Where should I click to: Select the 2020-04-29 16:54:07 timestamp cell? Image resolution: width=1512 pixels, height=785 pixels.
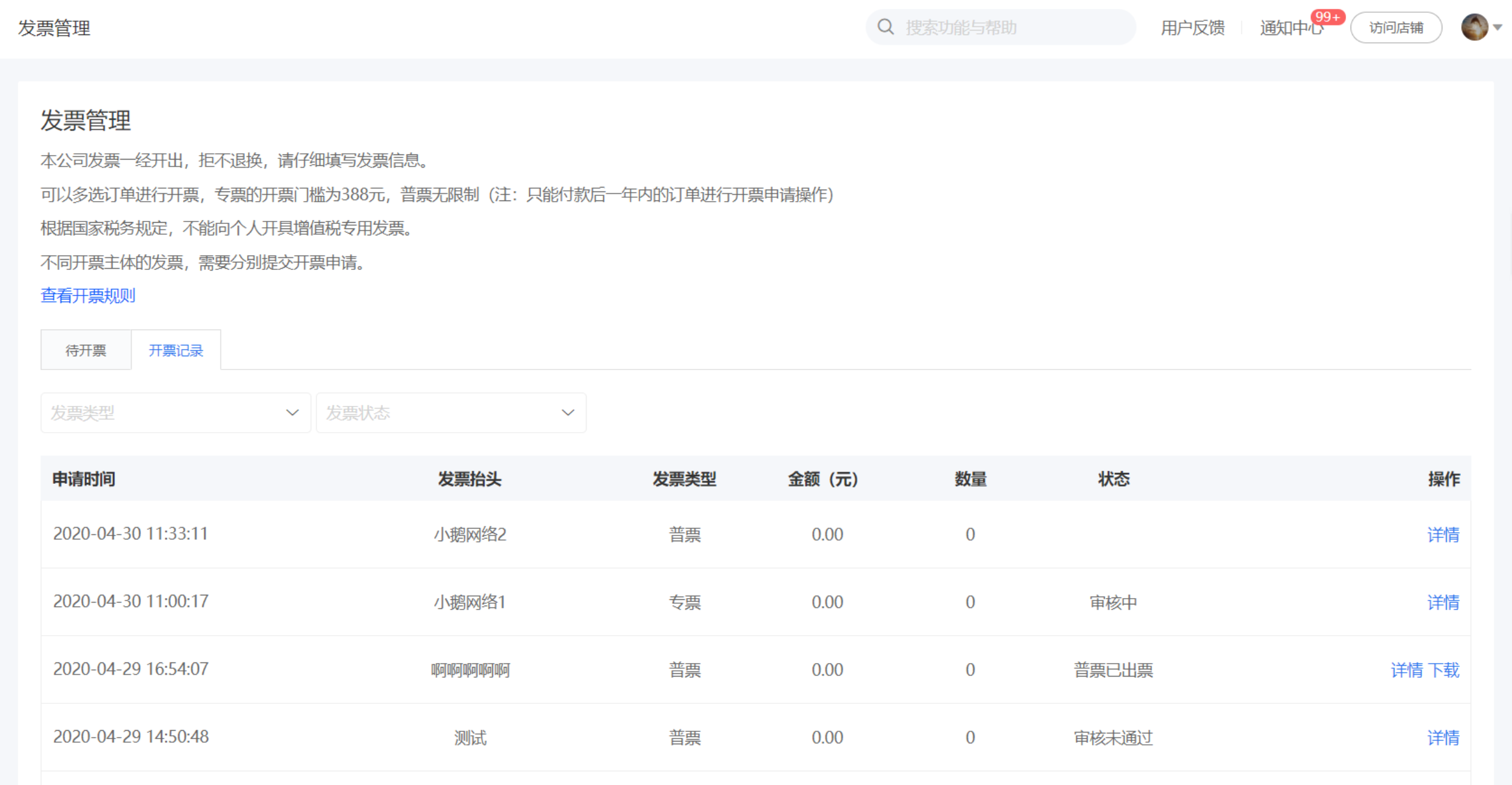[131, 669]
